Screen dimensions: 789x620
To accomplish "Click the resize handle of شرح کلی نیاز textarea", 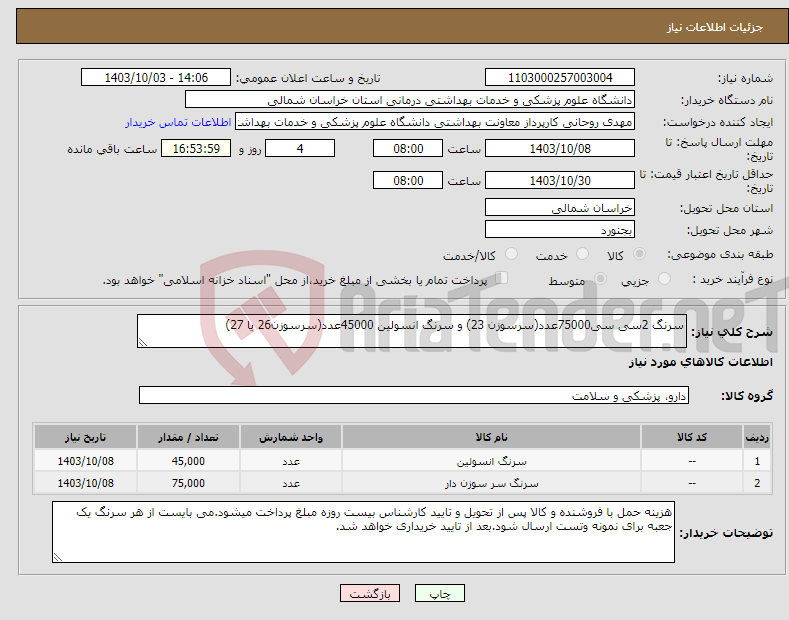I will pos(143,342).
